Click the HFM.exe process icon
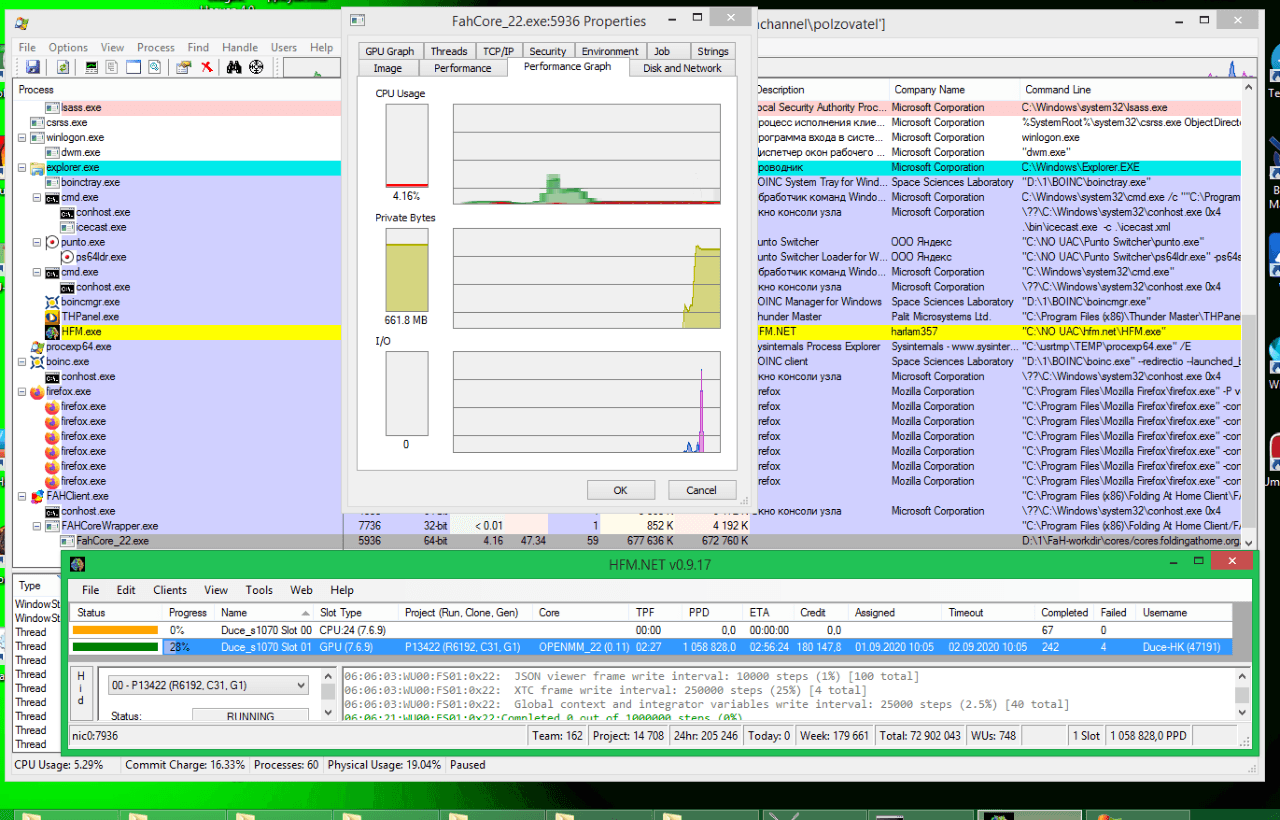This screenshot has height=820, width=1280. tap(52, 332)
